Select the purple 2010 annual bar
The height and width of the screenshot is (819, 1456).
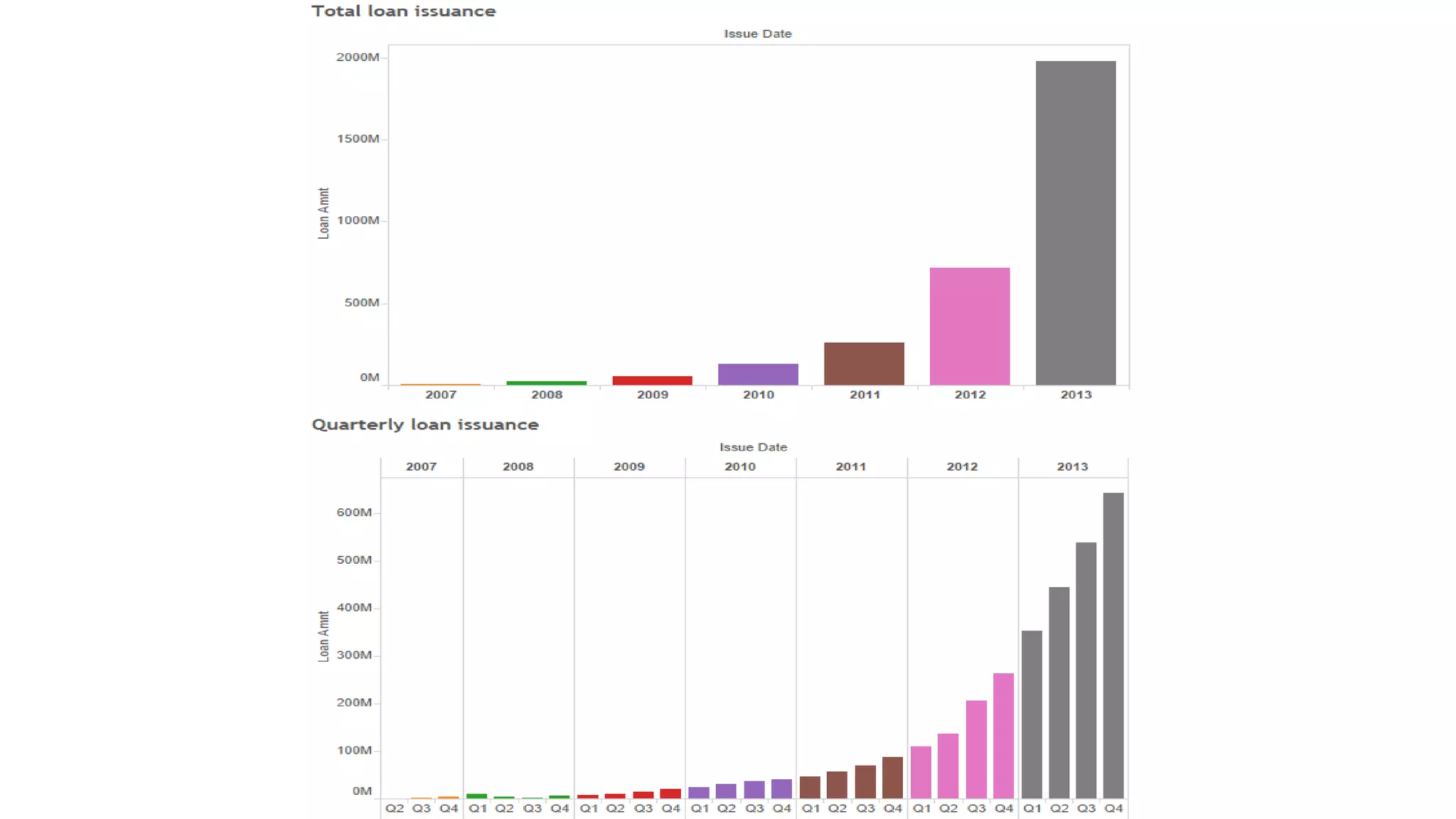pyautogui.click(x=758, y=375)
